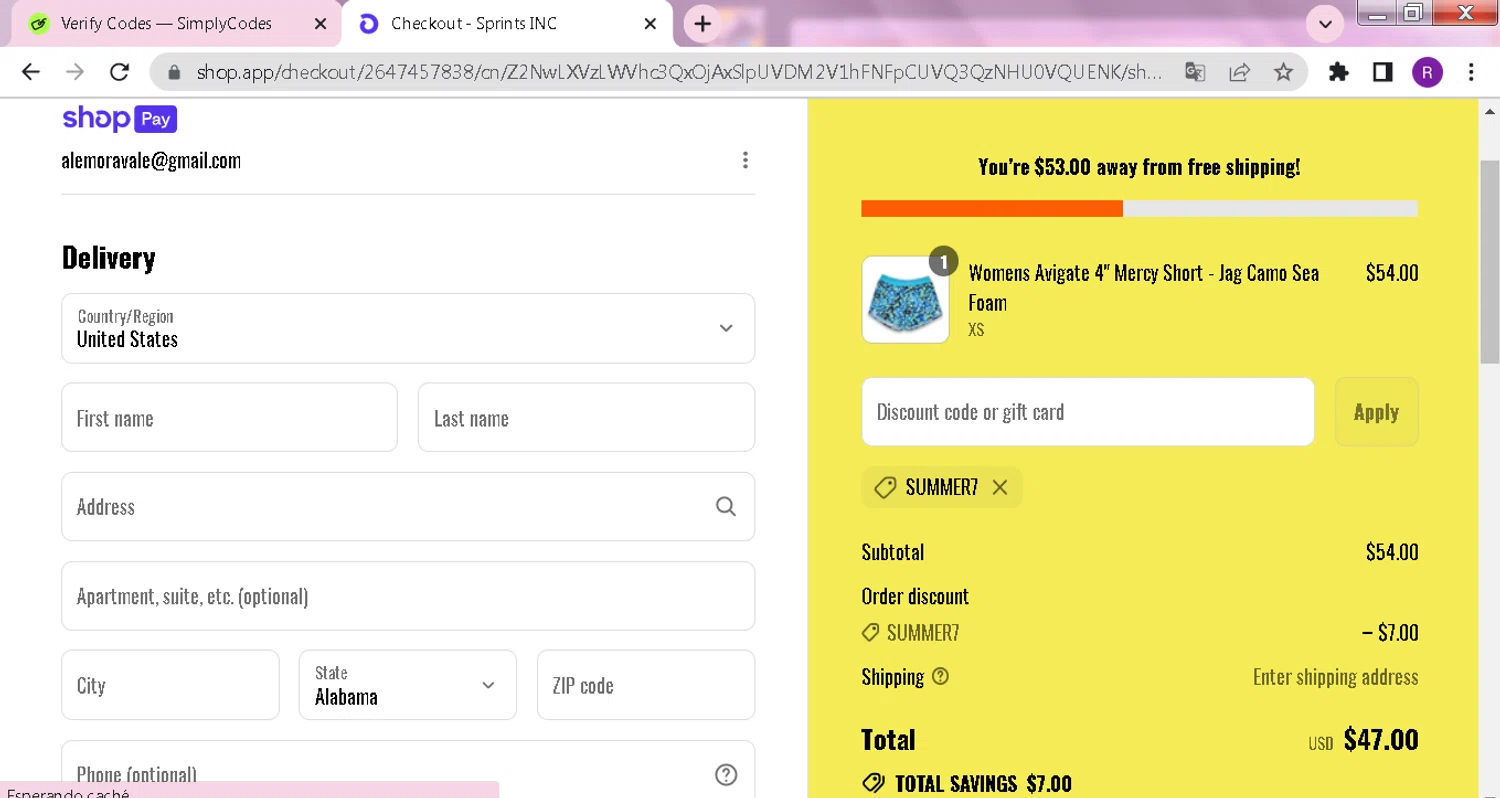
Task: Click the browser address bar URL
Action: pyautogui.click(x=678, y=72)
